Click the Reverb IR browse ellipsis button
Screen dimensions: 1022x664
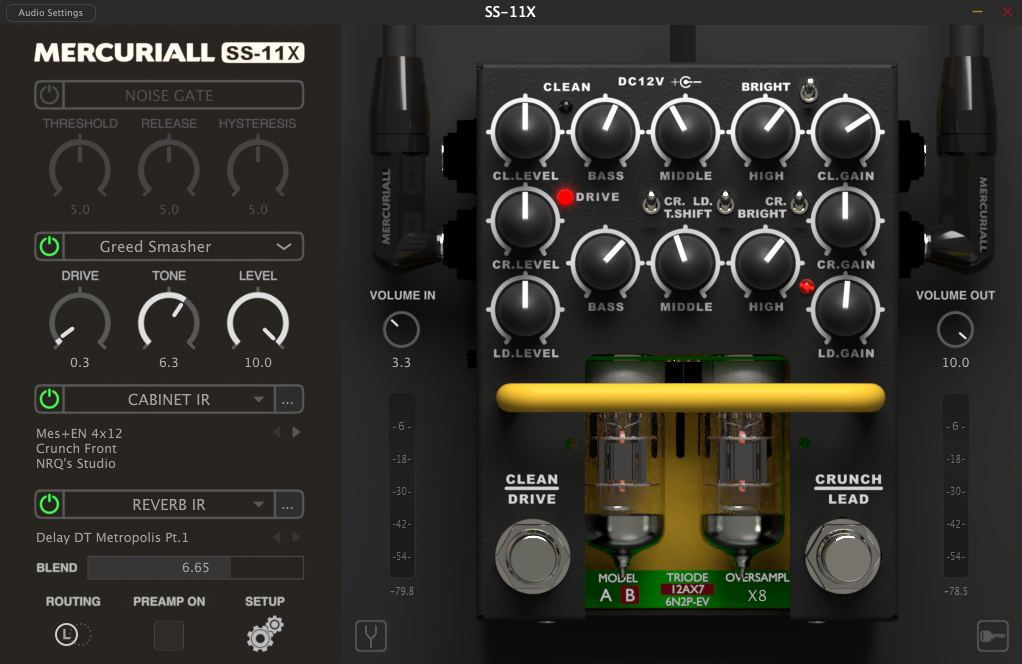coord(288,504)
